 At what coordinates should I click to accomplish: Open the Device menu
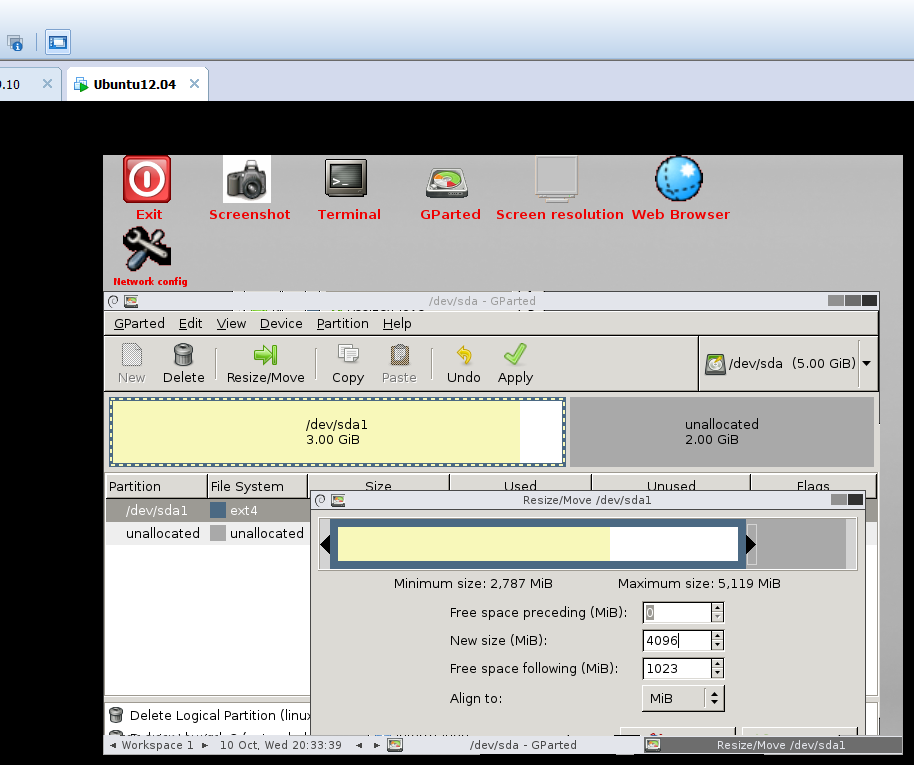click(x=281, y=323)
